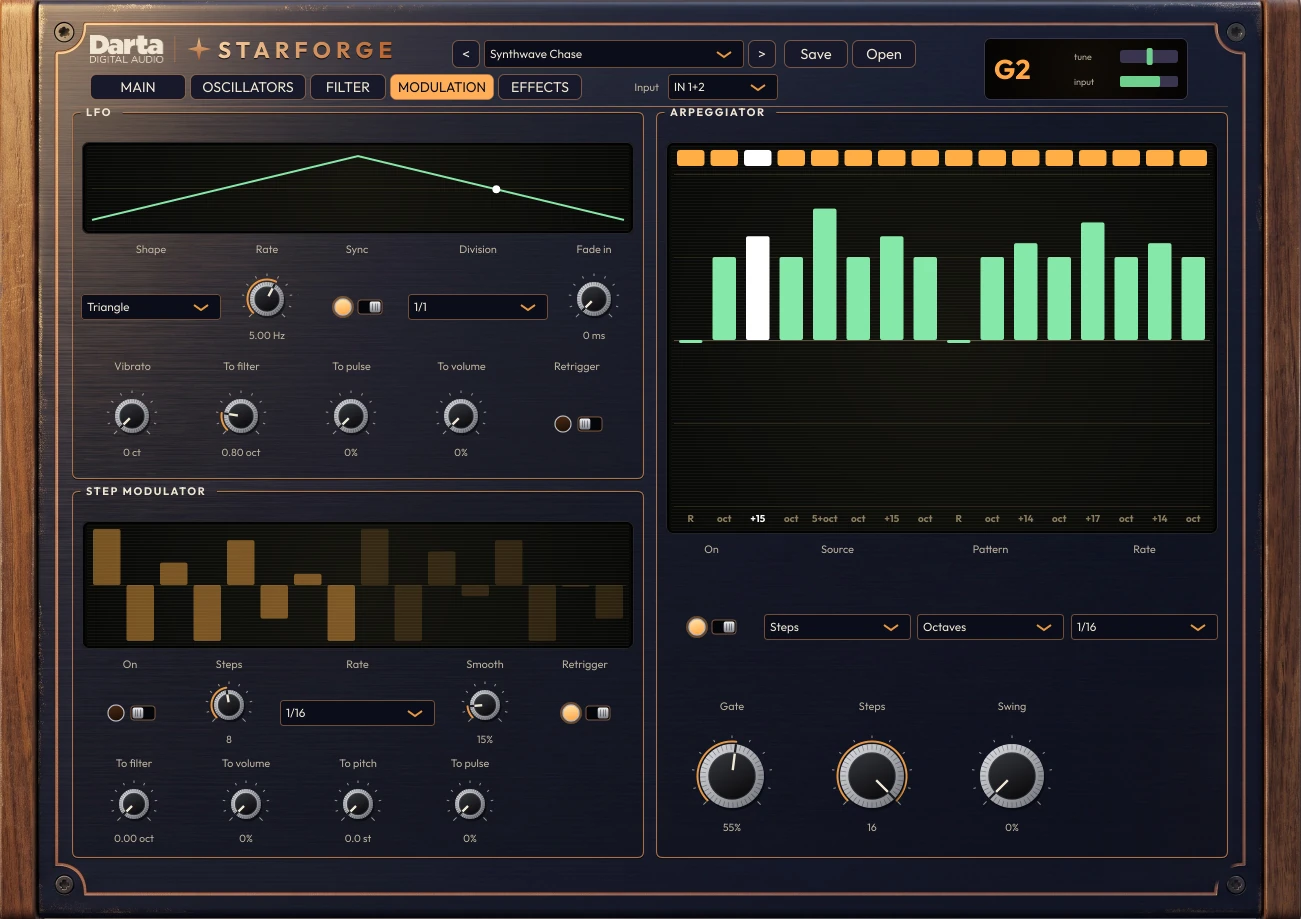Click the LFO To filter knob
Viewport: 1301px width, 919px height.
coord(241,415)
